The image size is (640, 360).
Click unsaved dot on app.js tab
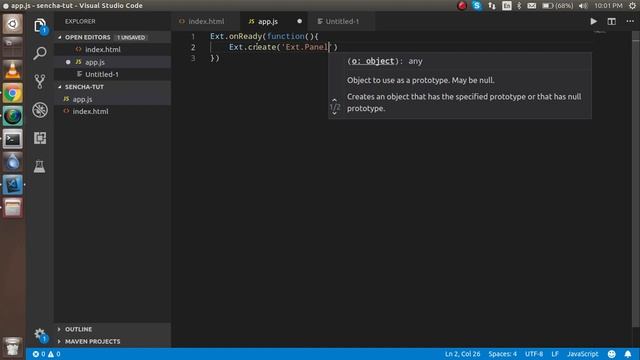point(300,21)
